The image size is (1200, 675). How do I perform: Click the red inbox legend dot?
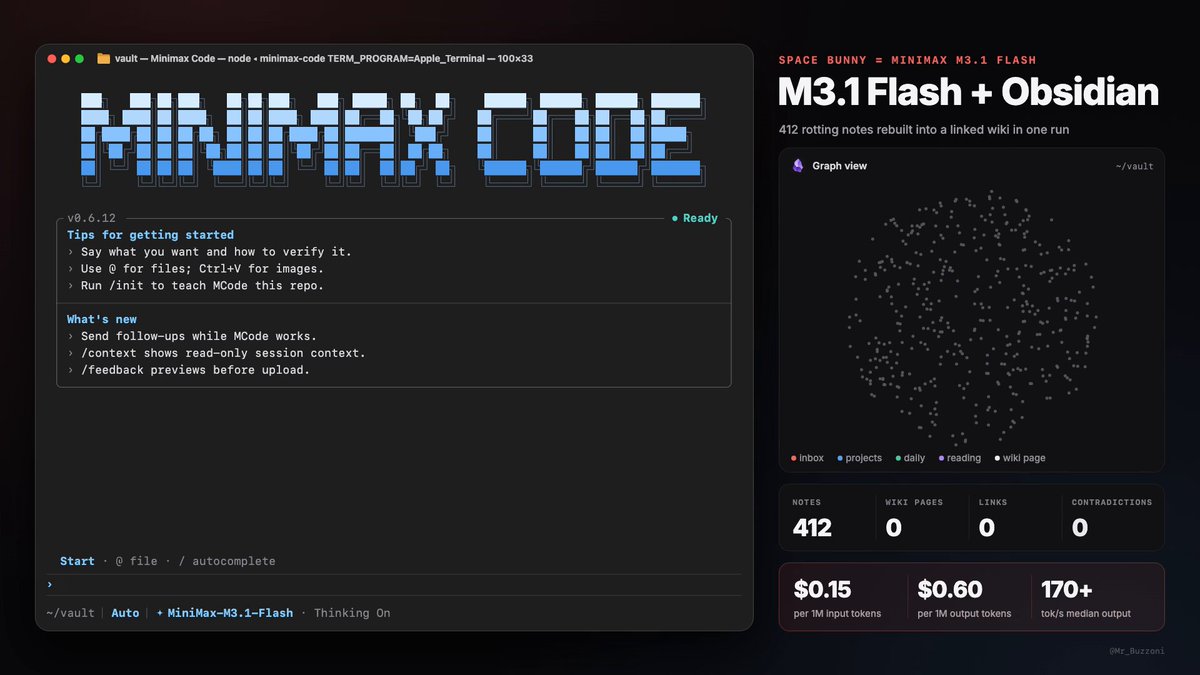(794, 458)
